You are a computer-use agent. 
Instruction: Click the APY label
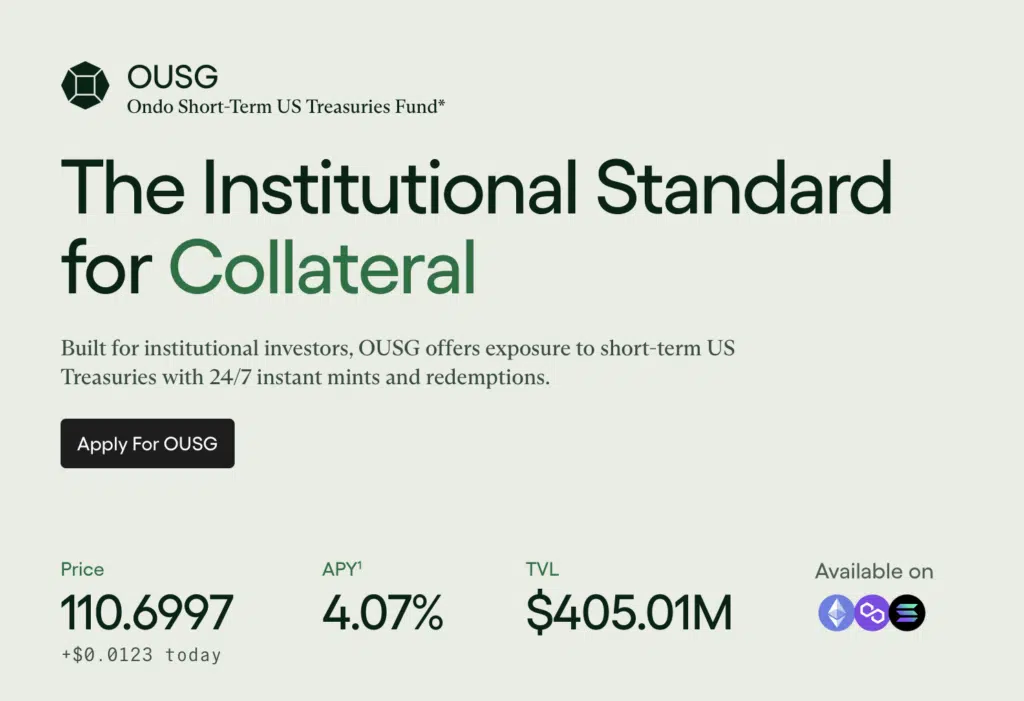(x=338, y=570)
